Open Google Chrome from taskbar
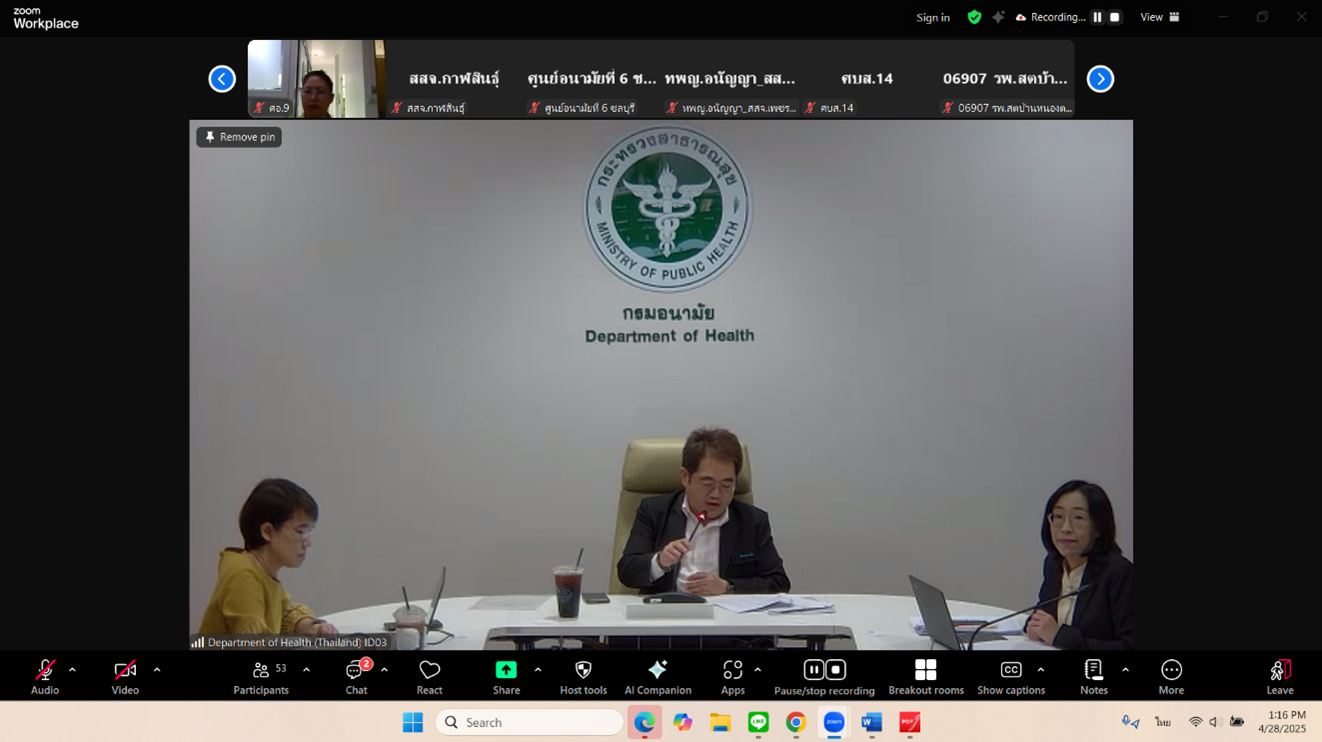The image size is (1322, 742). coord(796,722)
